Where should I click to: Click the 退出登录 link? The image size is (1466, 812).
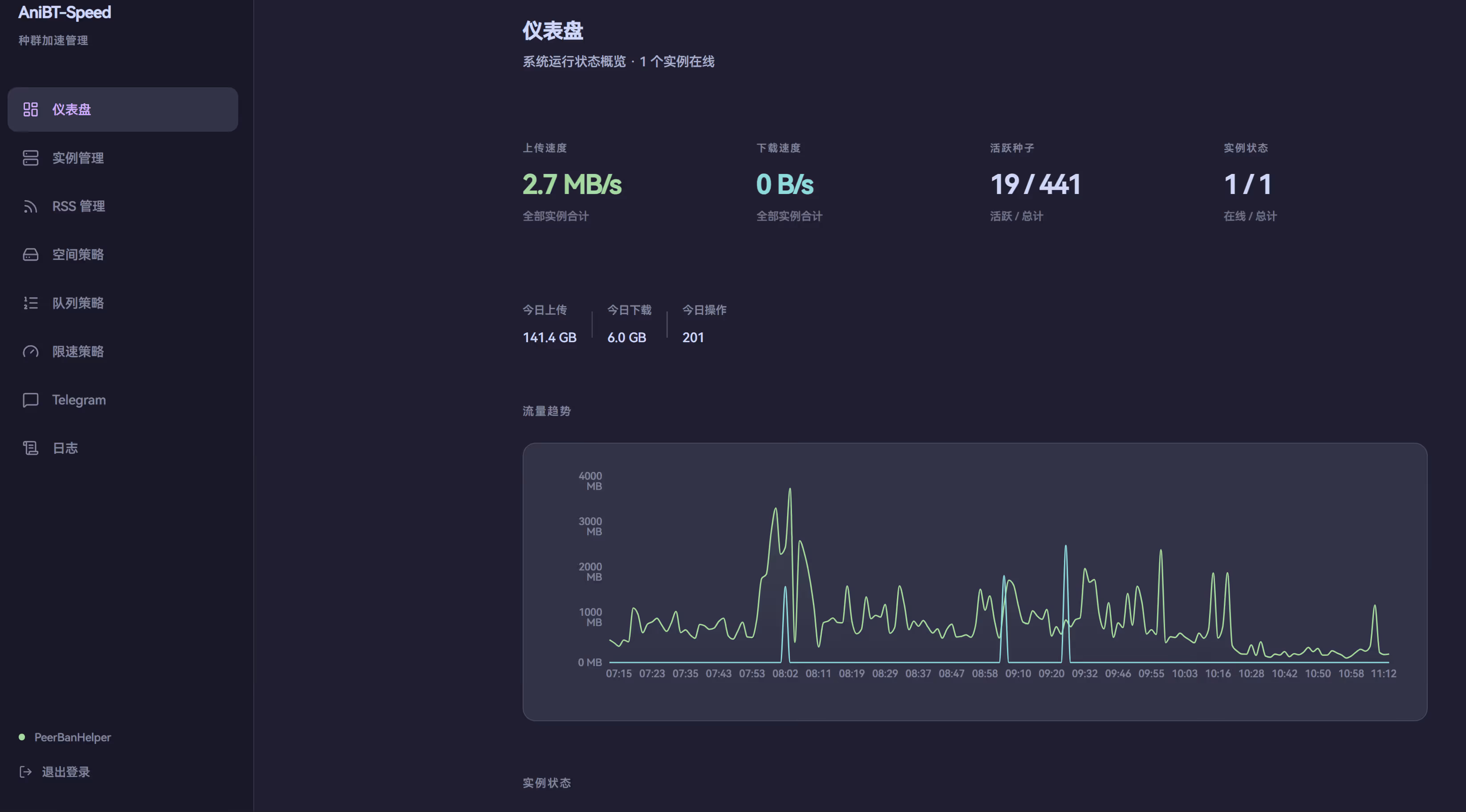[x=65, y=772]
